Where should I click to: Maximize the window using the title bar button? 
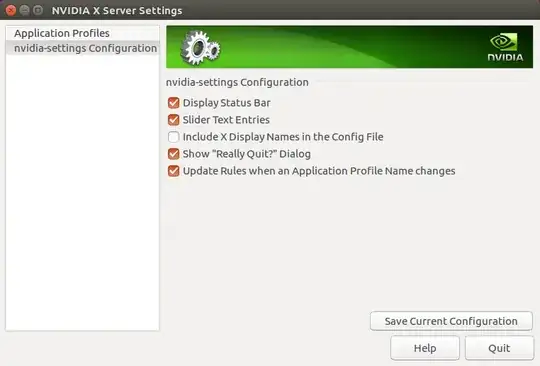[x=38, y=10]
